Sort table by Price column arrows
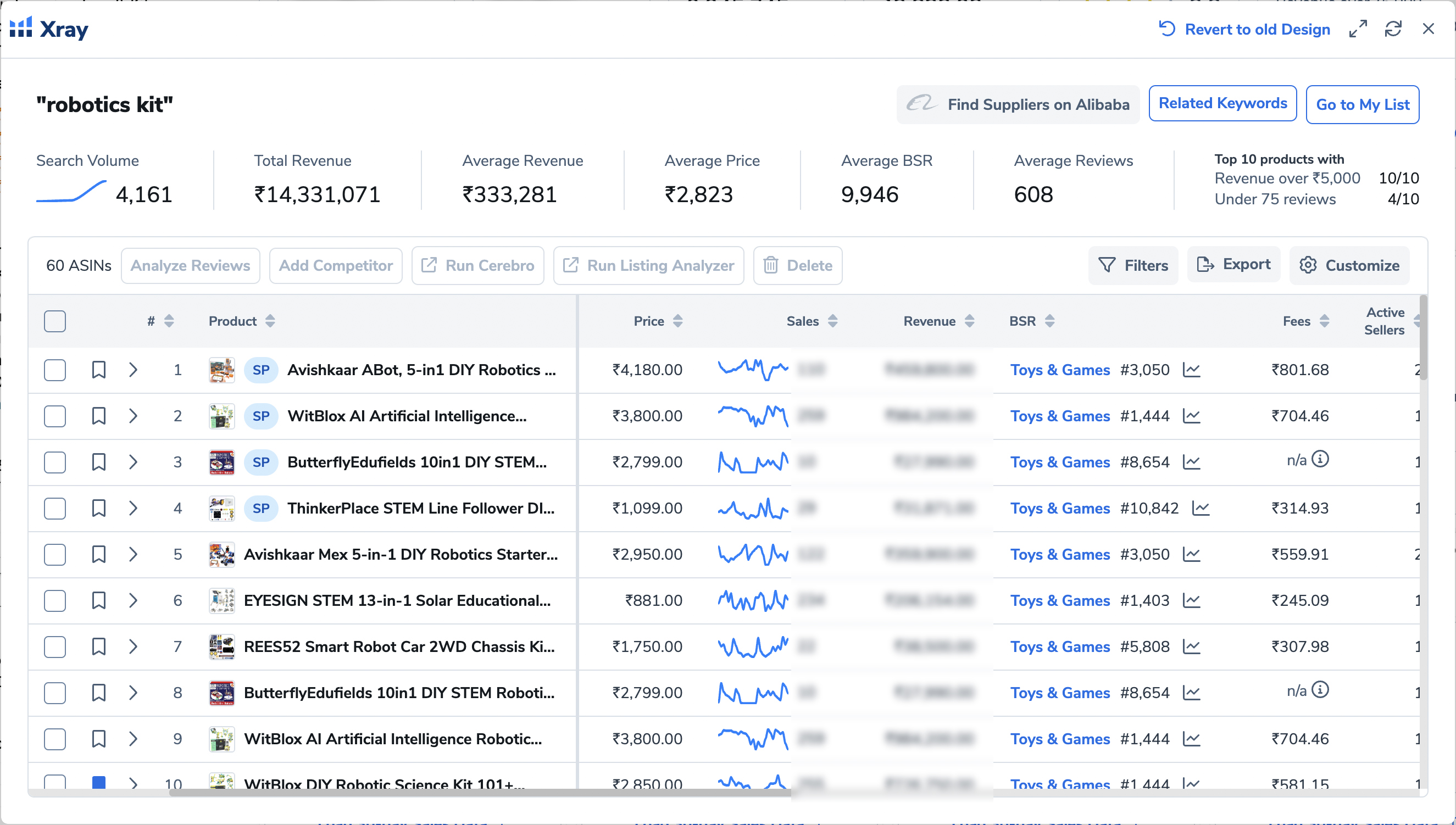Screen dimensions: 1456x825 [x=678, y=321]
